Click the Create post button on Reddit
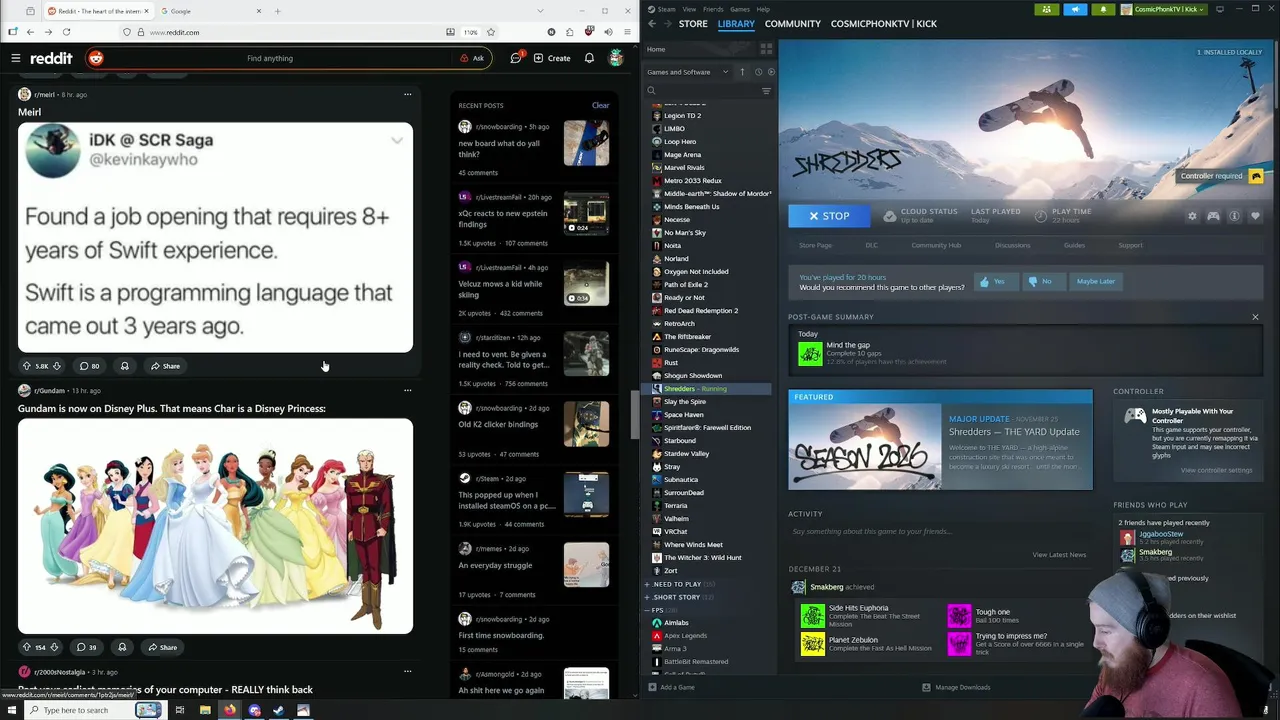Screen dimensions: 1280x720 click(x=552, y=58)
